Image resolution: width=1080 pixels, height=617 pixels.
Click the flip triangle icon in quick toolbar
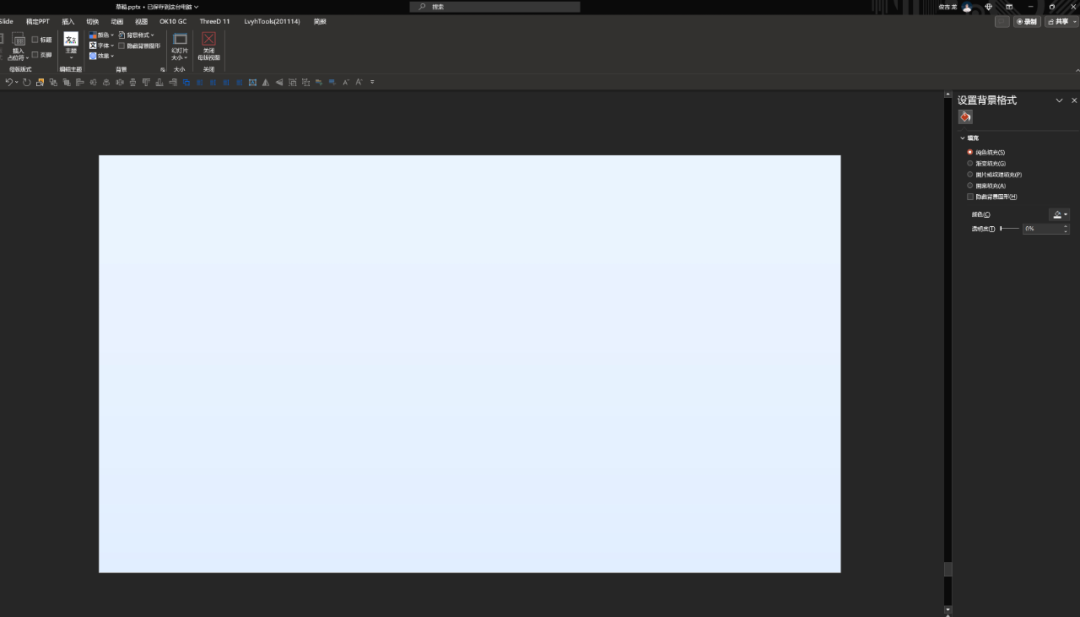(266, 82)
